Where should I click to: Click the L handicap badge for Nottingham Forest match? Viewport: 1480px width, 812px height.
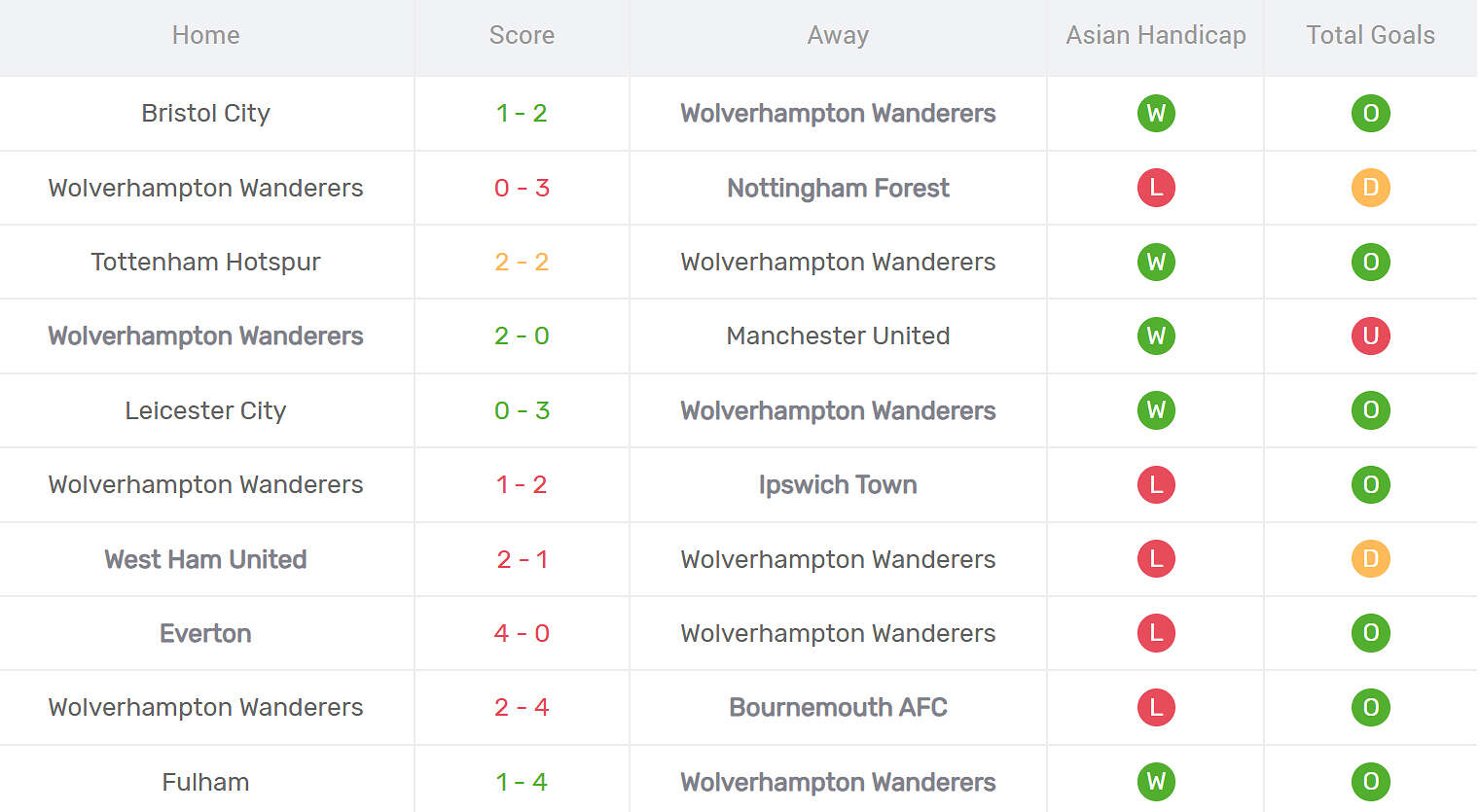coord(1156,188)
